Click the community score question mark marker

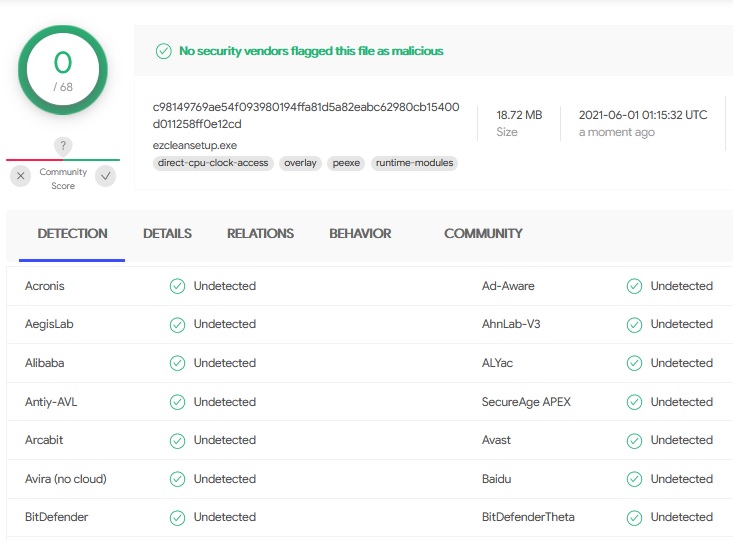pos(63,145)
